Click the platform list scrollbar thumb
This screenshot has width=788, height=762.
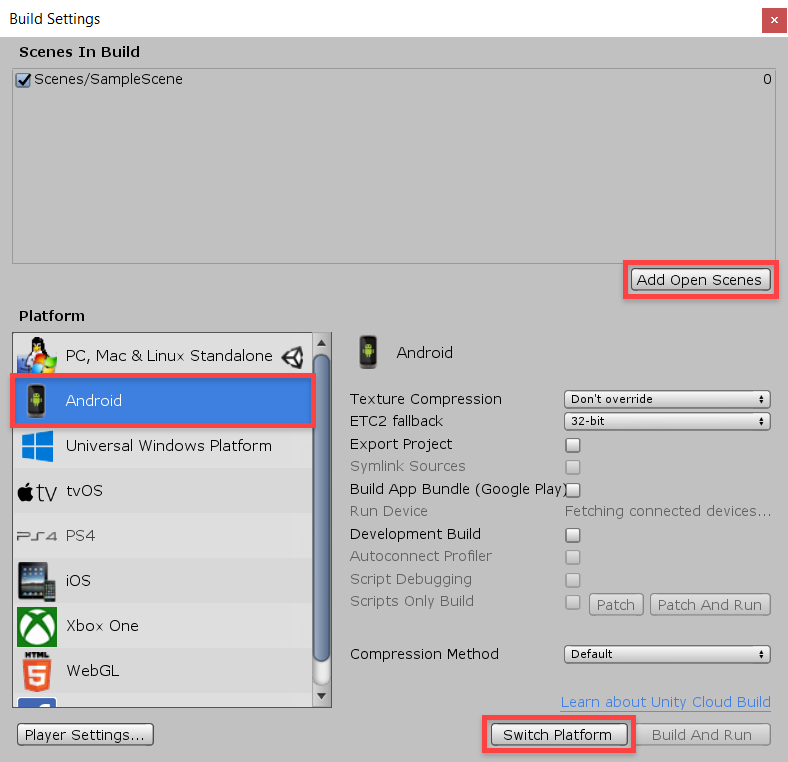click(x=322, y=508)
